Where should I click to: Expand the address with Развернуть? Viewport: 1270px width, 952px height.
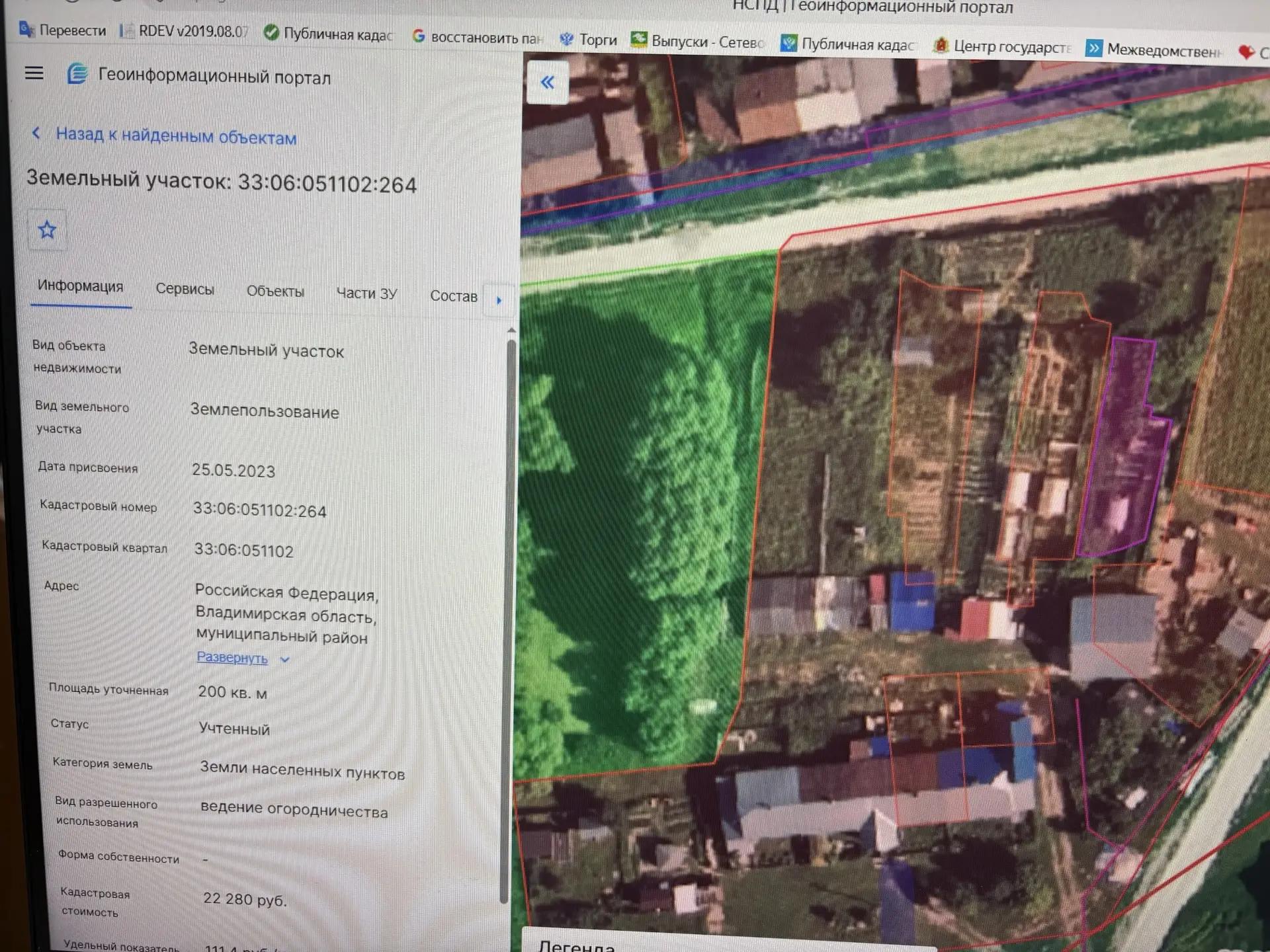(232, 658)
